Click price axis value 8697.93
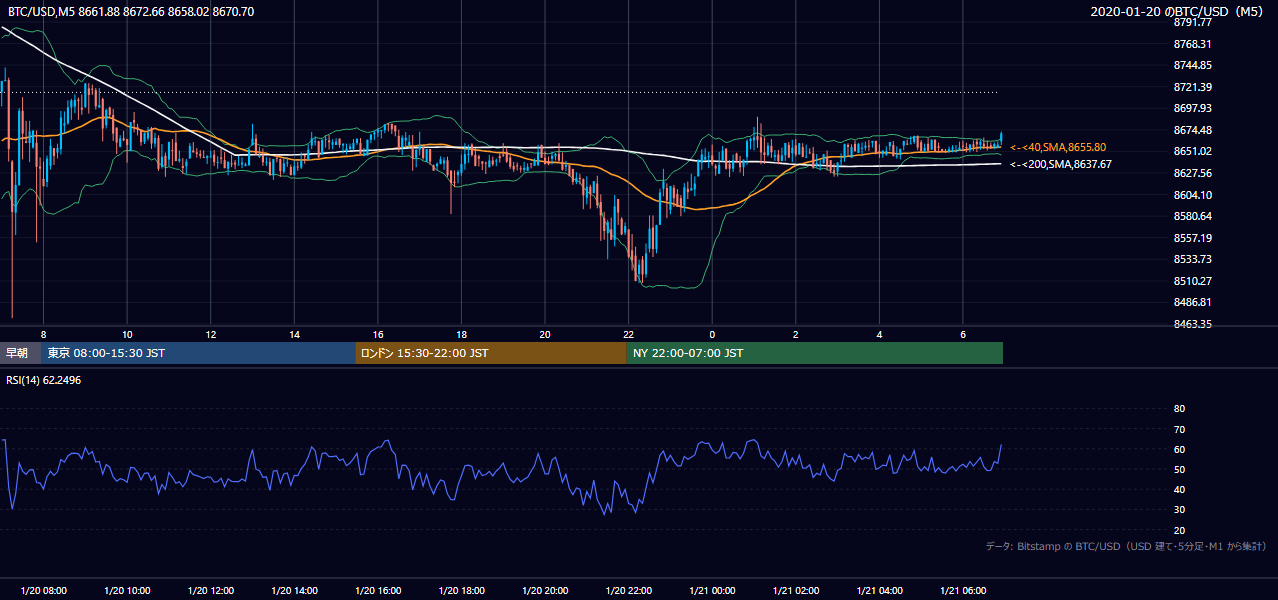 [x=1192, y=108]
